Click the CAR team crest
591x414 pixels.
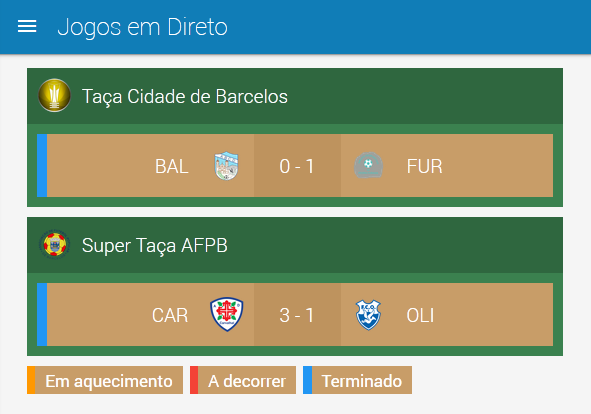[x=227, y=314]
